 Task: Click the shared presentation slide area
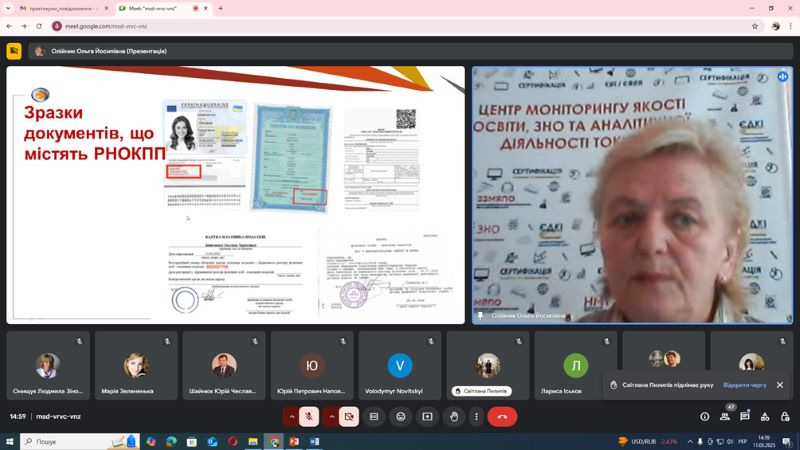coord(236,195)
